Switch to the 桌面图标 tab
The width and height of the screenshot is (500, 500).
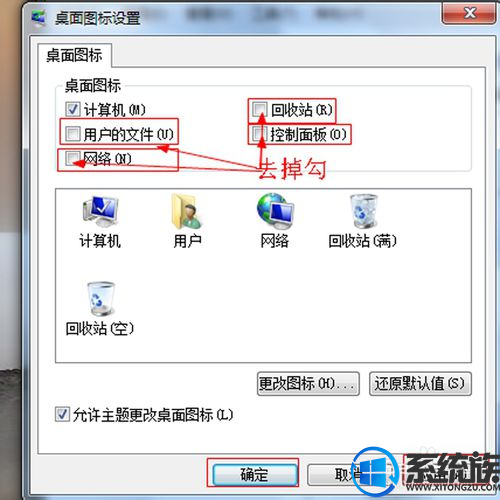coord(74,55)
